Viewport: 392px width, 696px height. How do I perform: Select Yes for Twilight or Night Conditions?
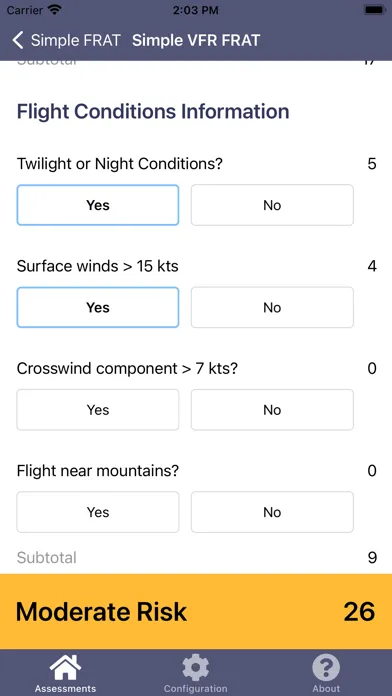pyautogui.click(x=98, y=205)
